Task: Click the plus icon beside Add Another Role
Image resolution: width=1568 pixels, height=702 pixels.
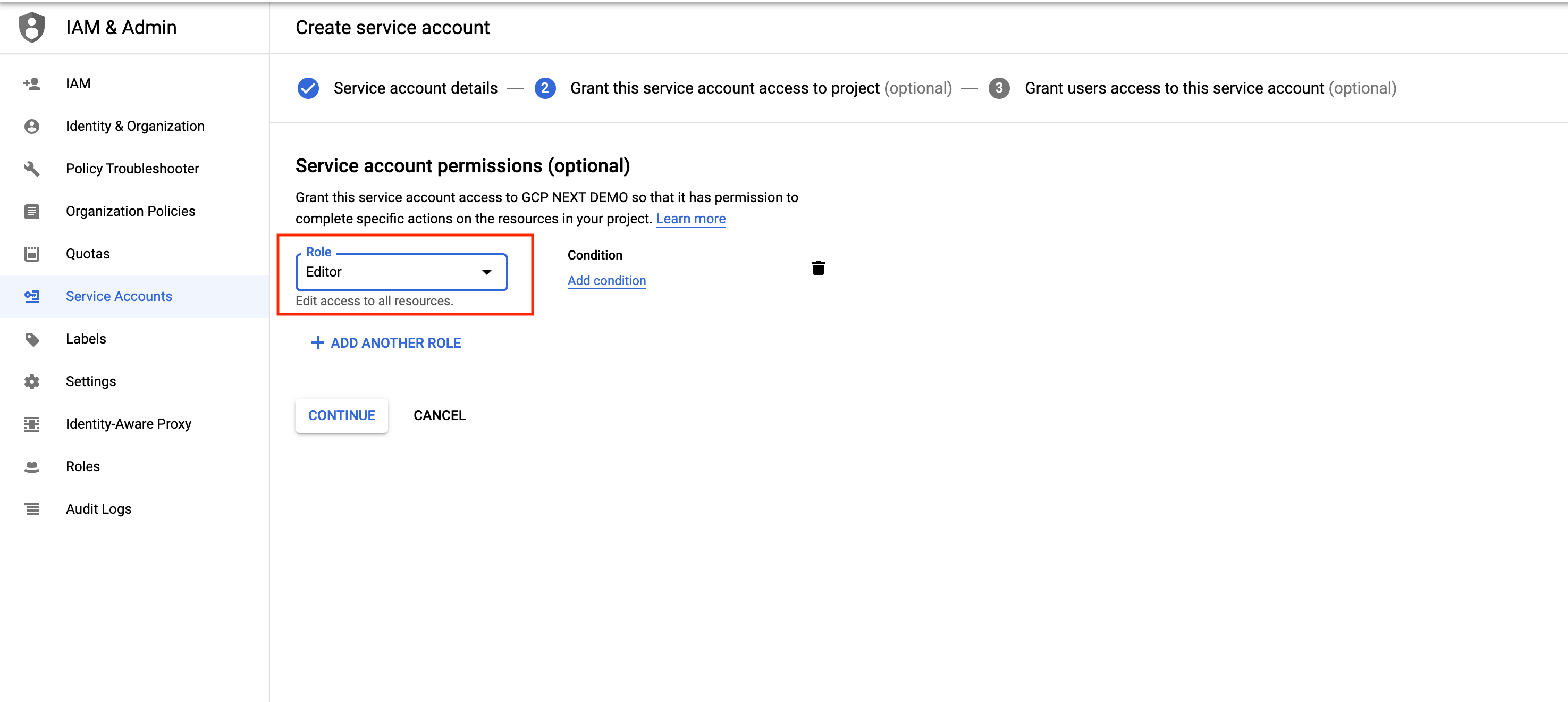Action: click(x=317, y=343)
